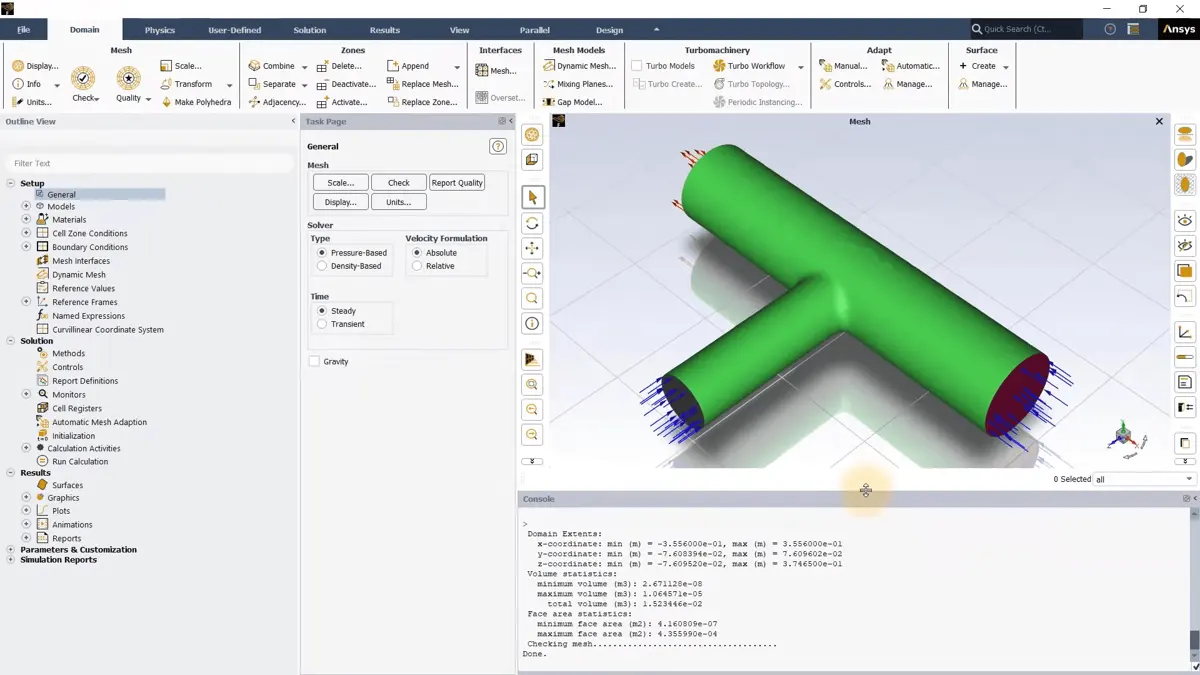Screen dimensions: 1200x675
Task: Switch to the Solution ribbon tab
Action: pos(309,30)
